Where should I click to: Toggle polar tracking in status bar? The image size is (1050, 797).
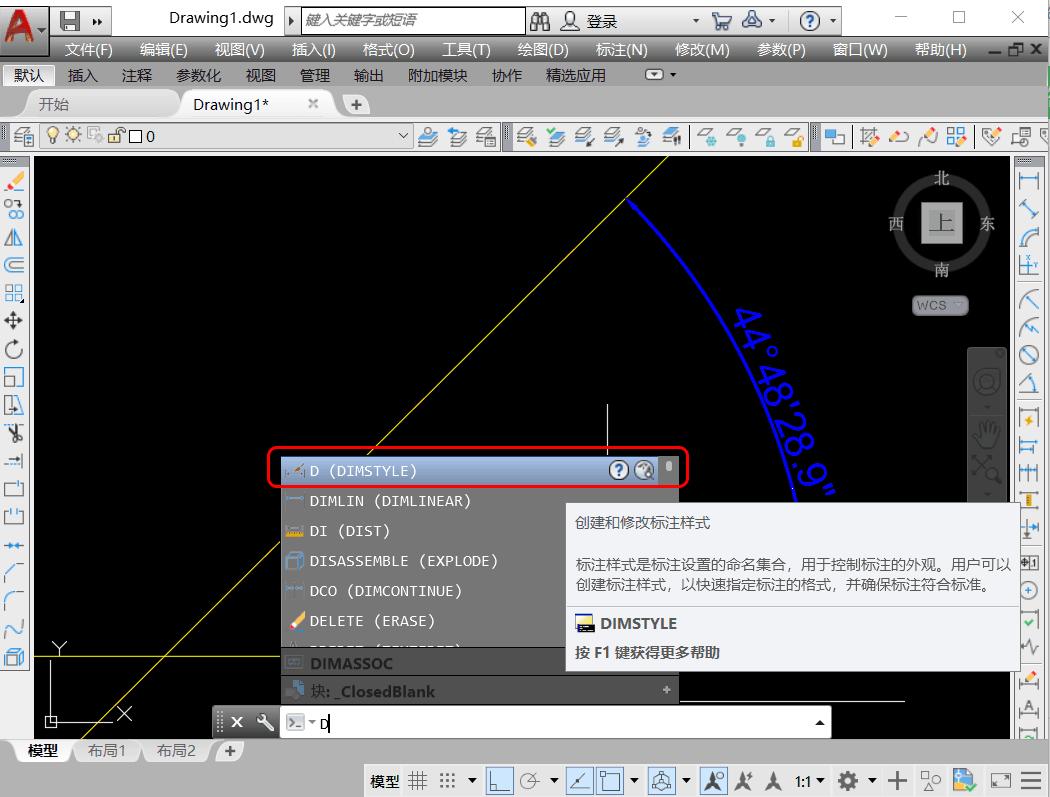530,781
